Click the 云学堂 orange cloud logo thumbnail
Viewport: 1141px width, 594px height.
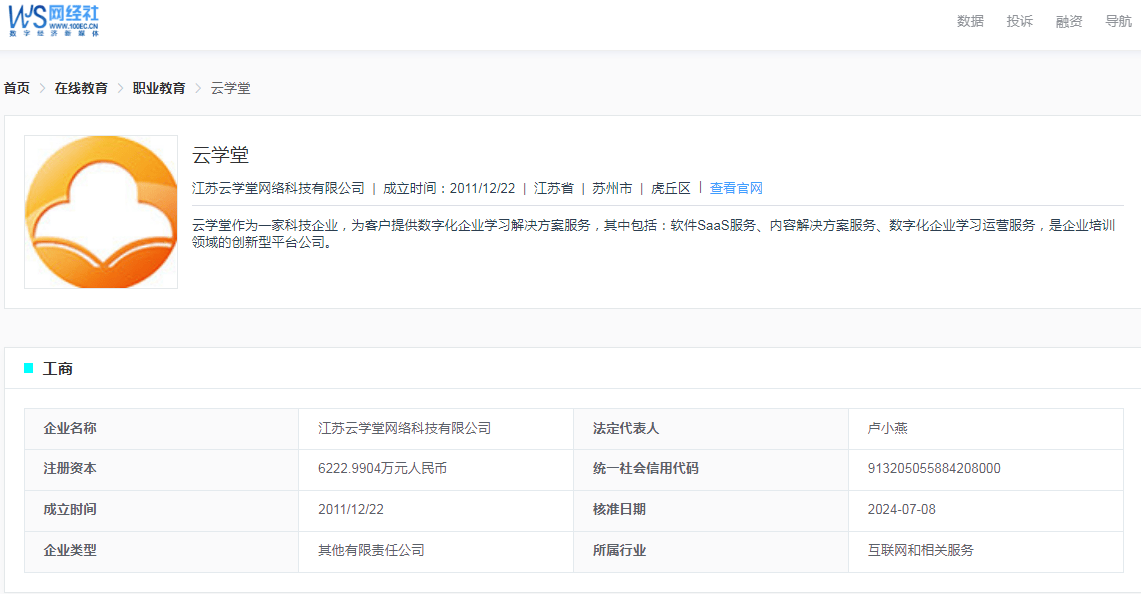pos(101,212)
